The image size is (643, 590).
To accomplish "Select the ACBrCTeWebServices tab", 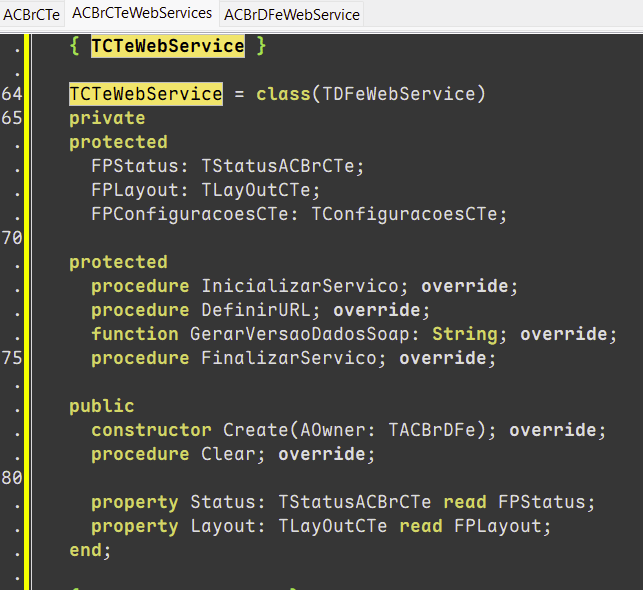I will 142,14.
